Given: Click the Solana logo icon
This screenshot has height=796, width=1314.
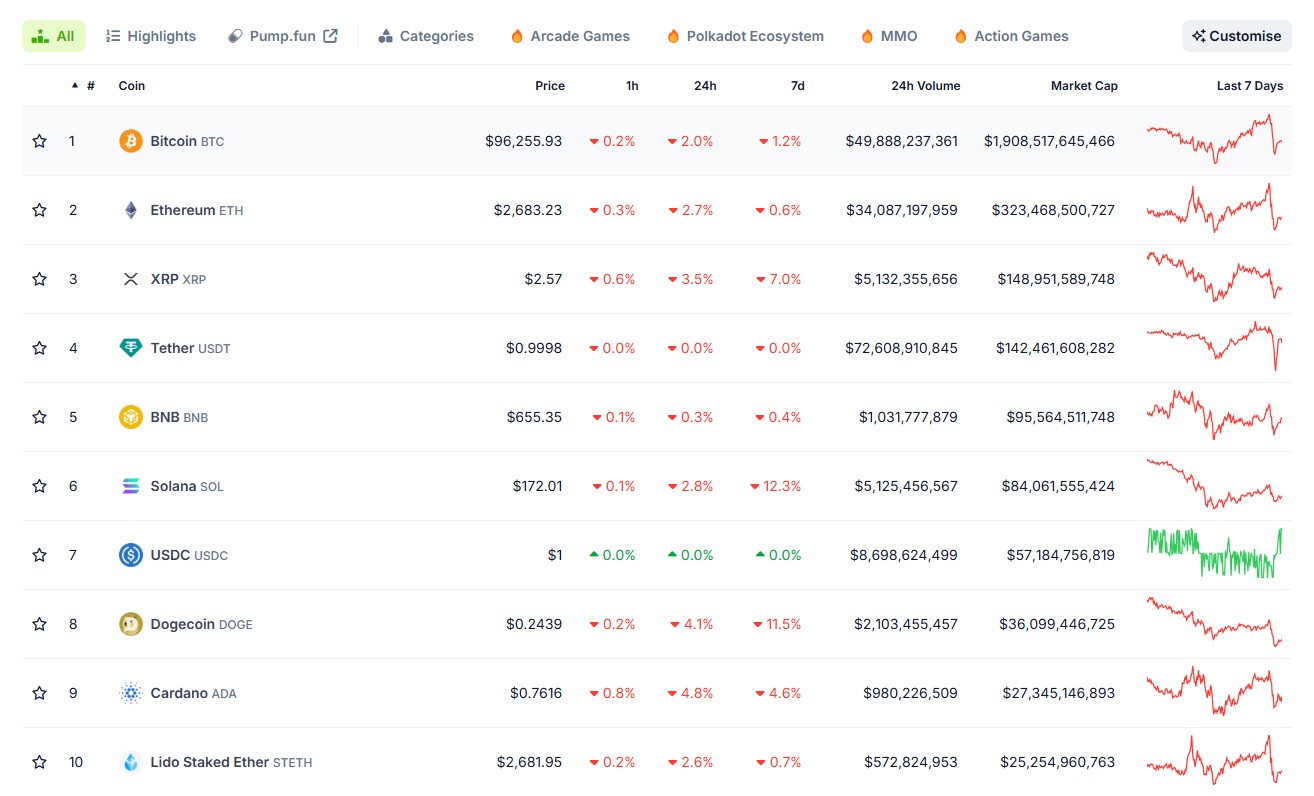Looking at the screenshot, I should pyautogui.click(x=131, y=486).
